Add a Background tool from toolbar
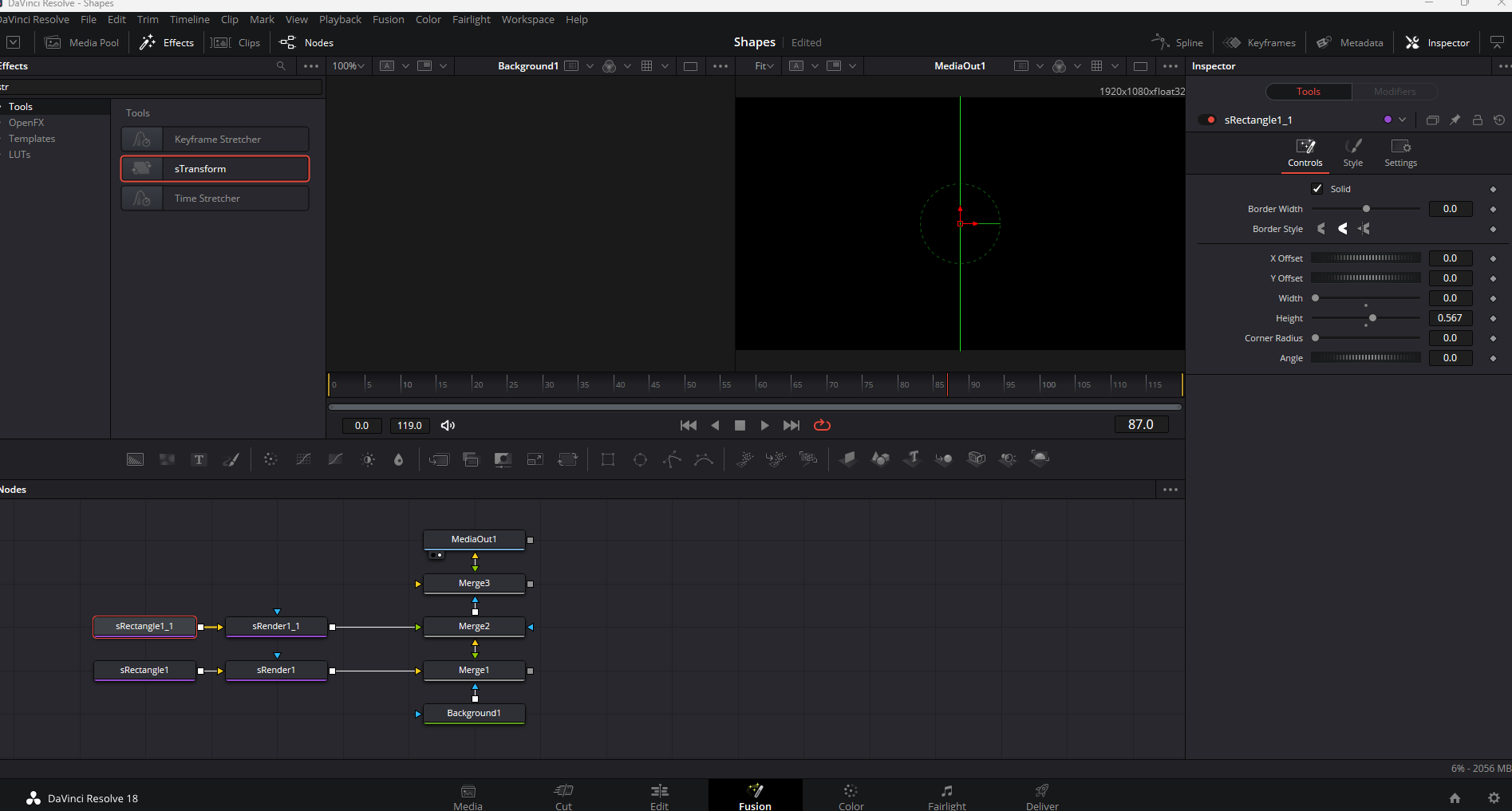 pos(136,459)
